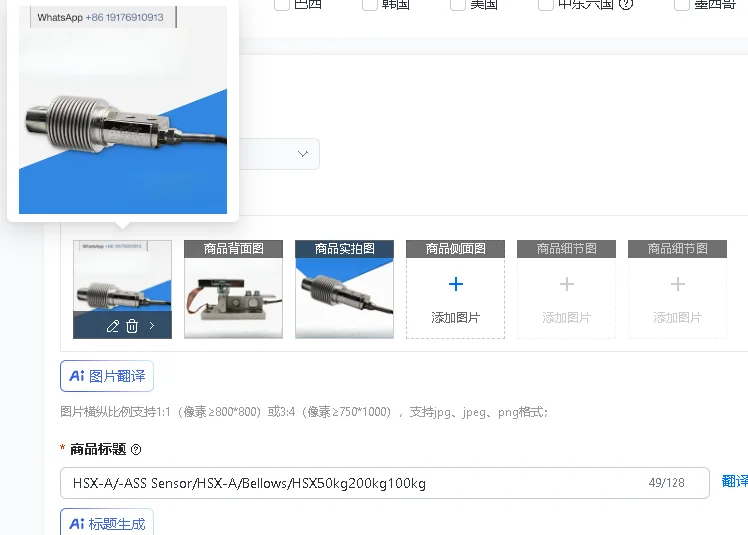This screenshot has width=748, height=535.
Task: Toggle the 巴西 checkbox
Action: tap(282, 4)
